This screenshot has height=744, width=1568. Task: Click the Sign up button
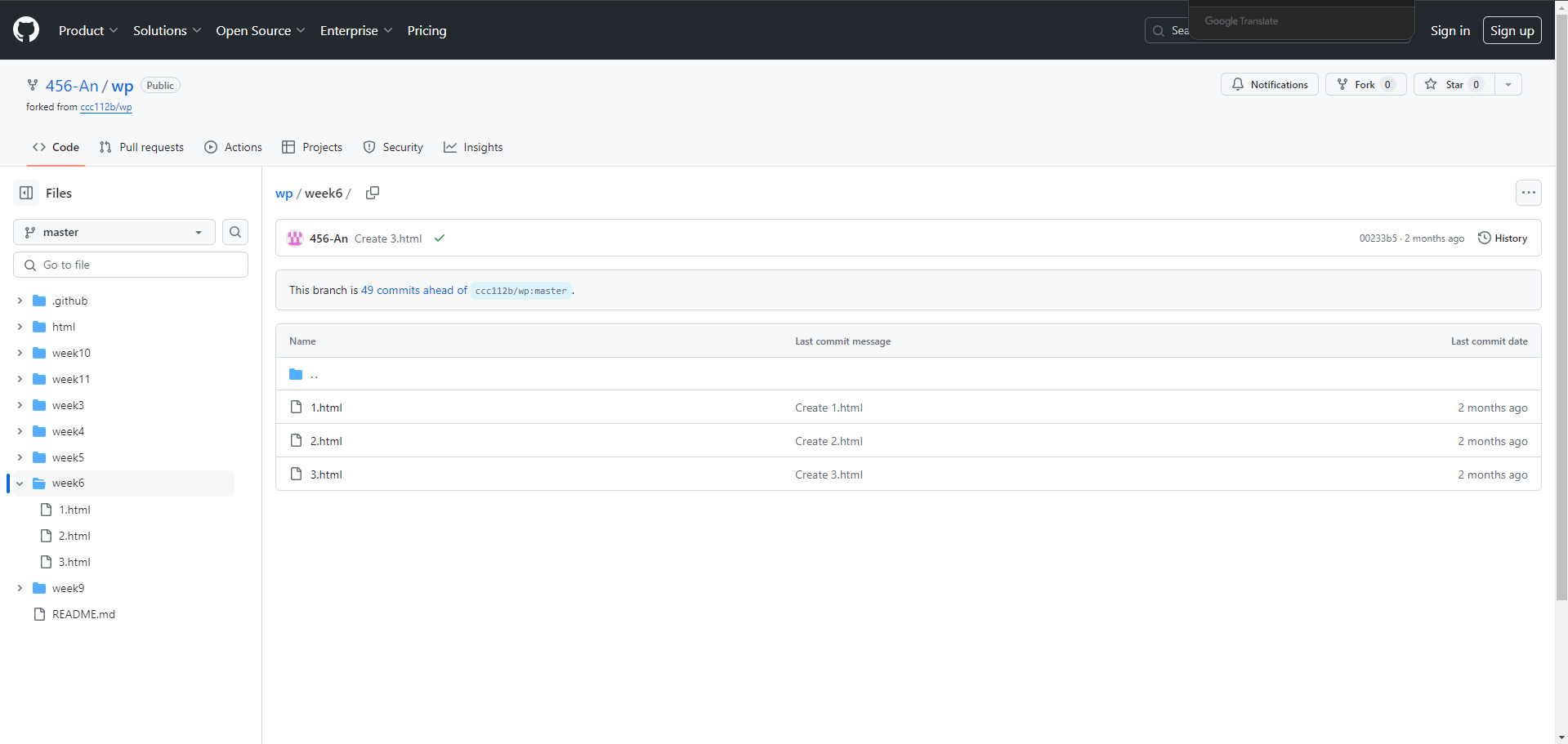(1512, 30)
